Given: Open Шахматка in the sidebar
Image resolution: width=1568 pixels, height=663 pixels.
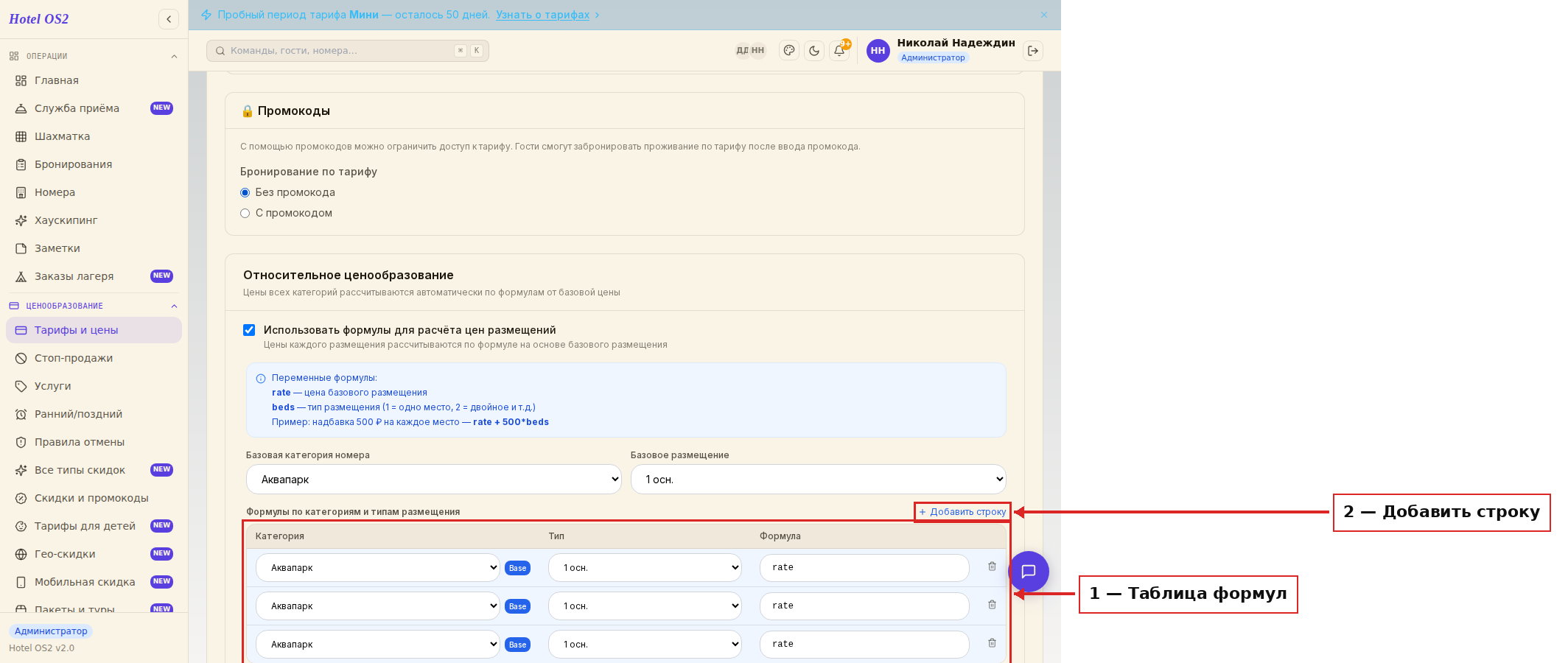Looking at the screenshot, I should click(63, 136).
